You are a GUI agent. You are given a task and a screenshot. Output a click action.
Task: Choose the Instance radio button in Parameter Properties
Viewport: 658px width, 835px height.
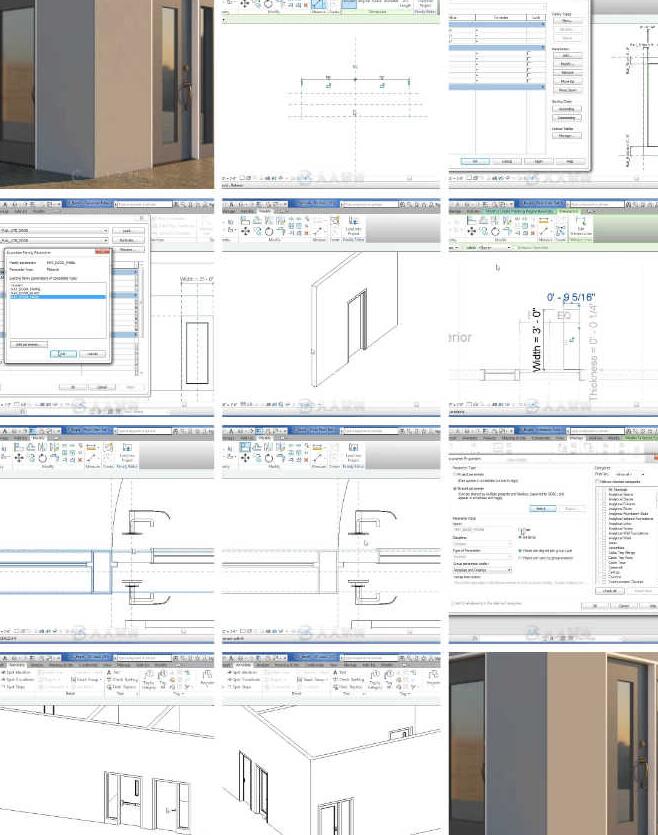(520, 537)
